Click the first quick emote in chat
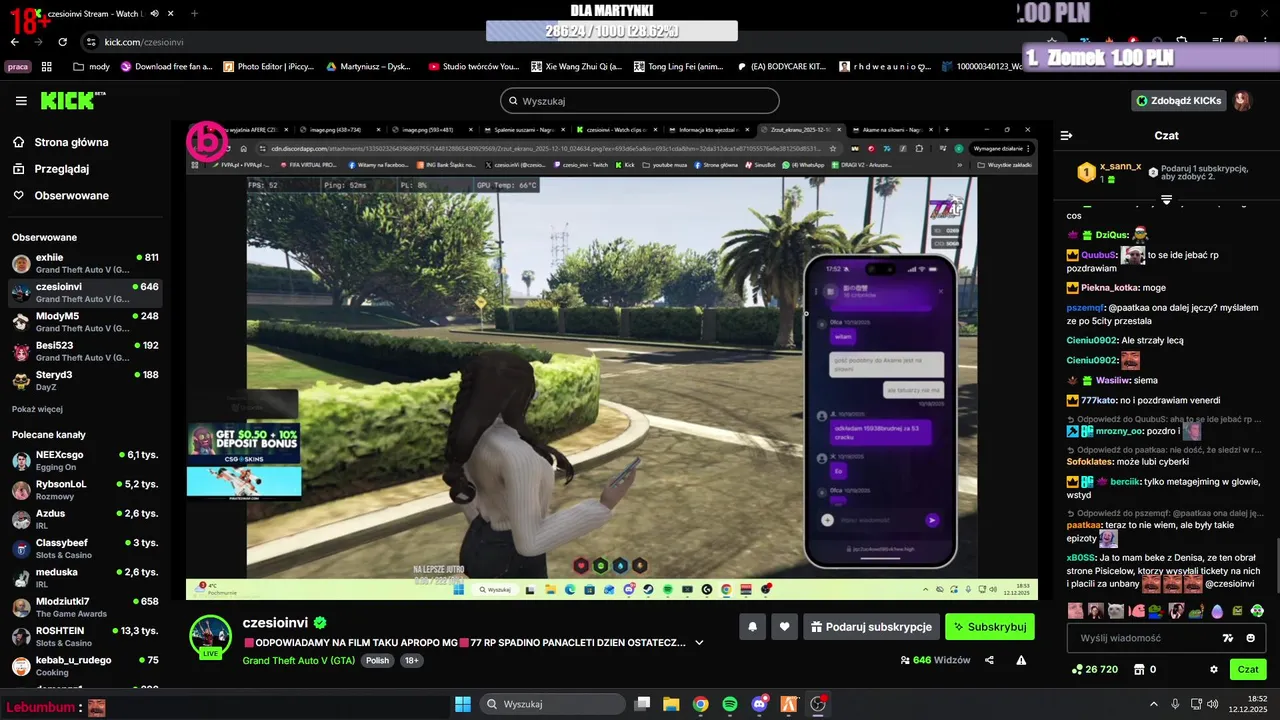The width and height of the screenshot is (1280, 720). pos(1075,610)
